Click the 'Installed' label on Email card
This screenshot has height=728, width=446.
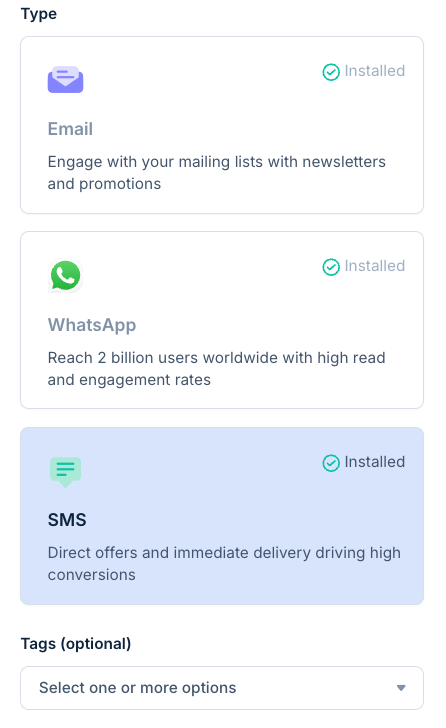coord(375,71)
